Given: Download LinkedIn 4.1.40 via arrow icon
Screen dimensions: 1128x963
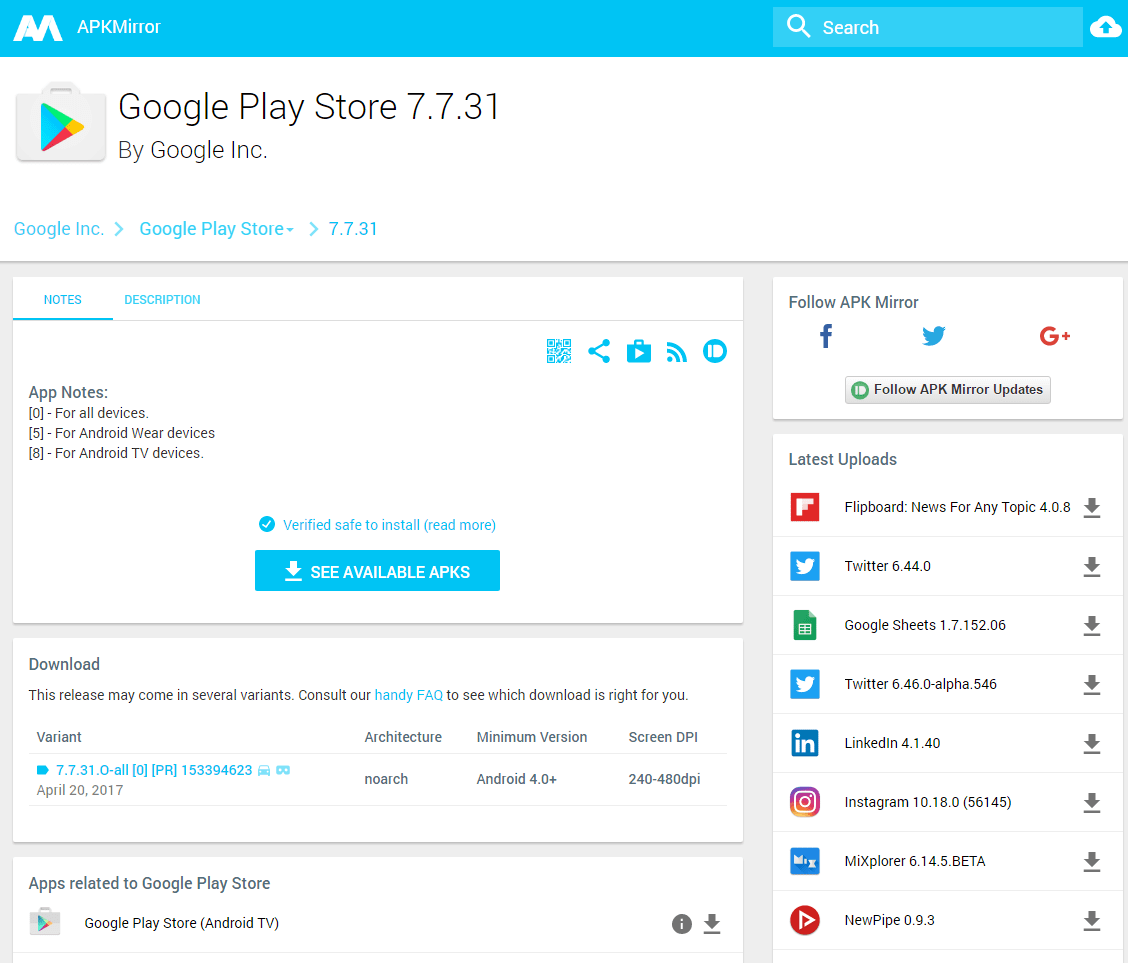Looking at the screenshot, I should coord(1091,743).
